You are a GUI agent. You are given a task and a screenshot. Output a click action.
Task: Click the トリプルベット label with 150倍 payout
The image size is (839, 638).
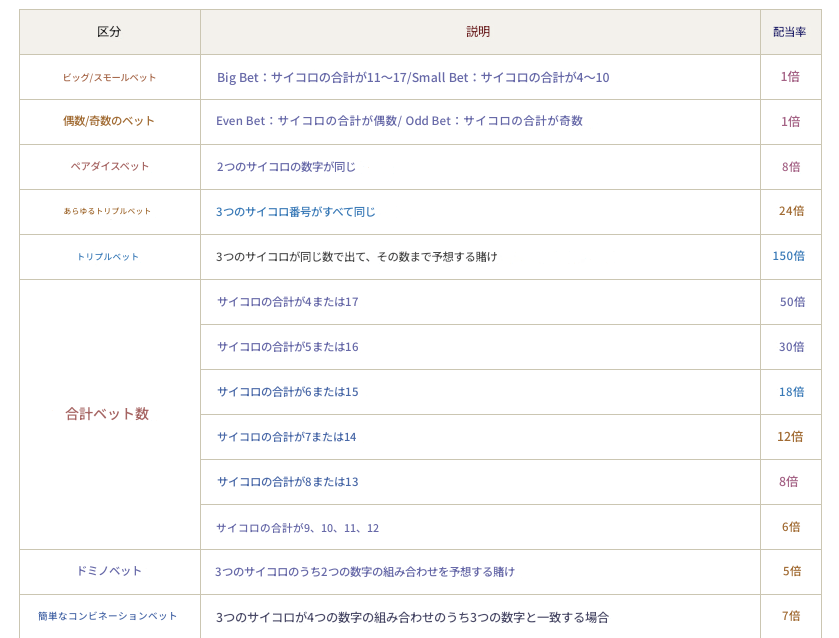[x=108, y=256]
